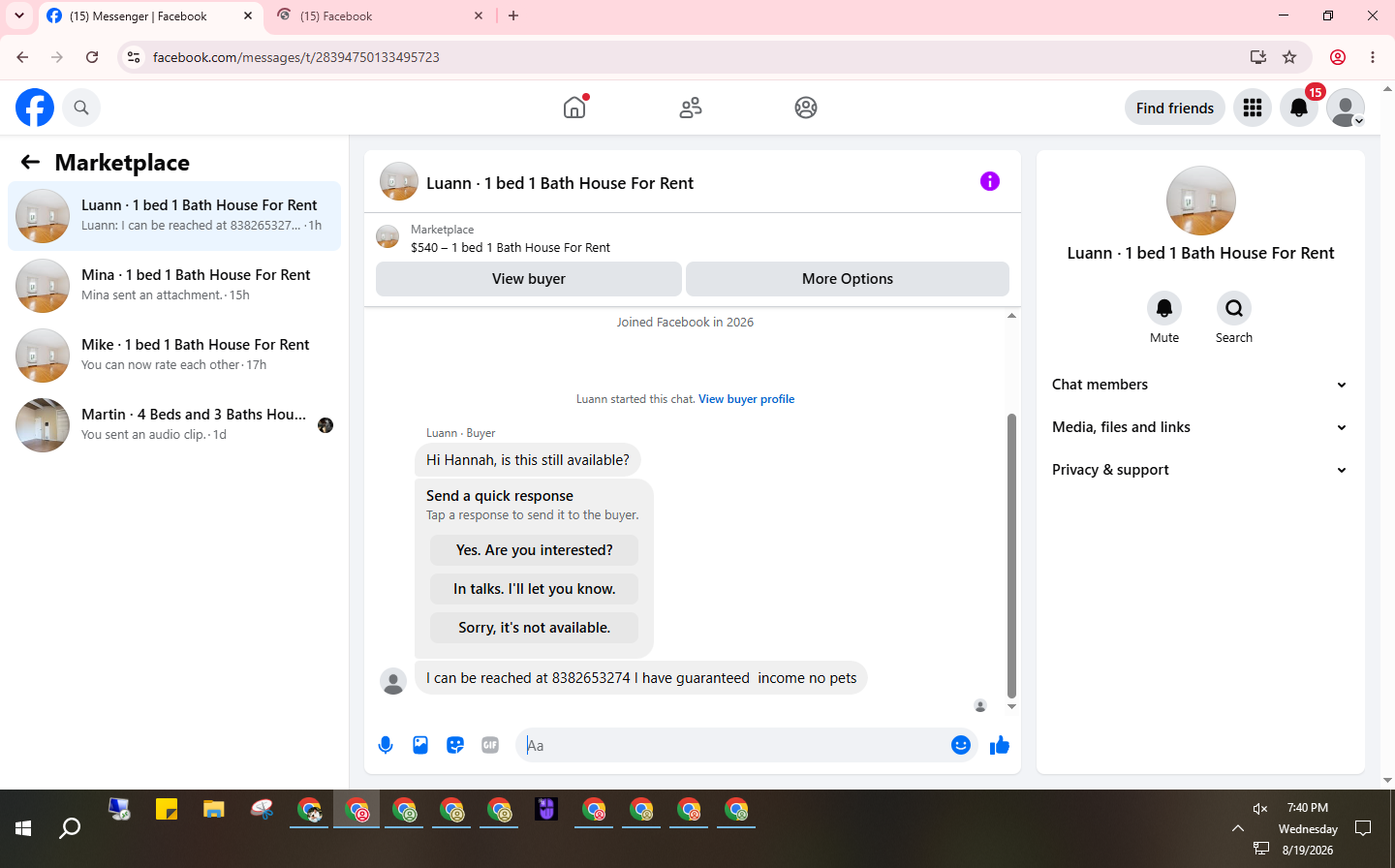The width and height of the screenshot is (1395, 868).
Task: Click the chat header avatar next to Luann
Action: point(399,181)
